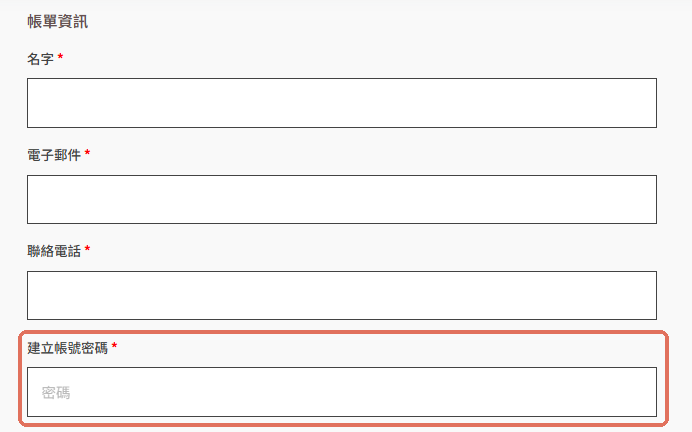Click the 名字 text input box
Image resolution: width=692 pixels, height=432 pixels.
[x=342, y=103]
